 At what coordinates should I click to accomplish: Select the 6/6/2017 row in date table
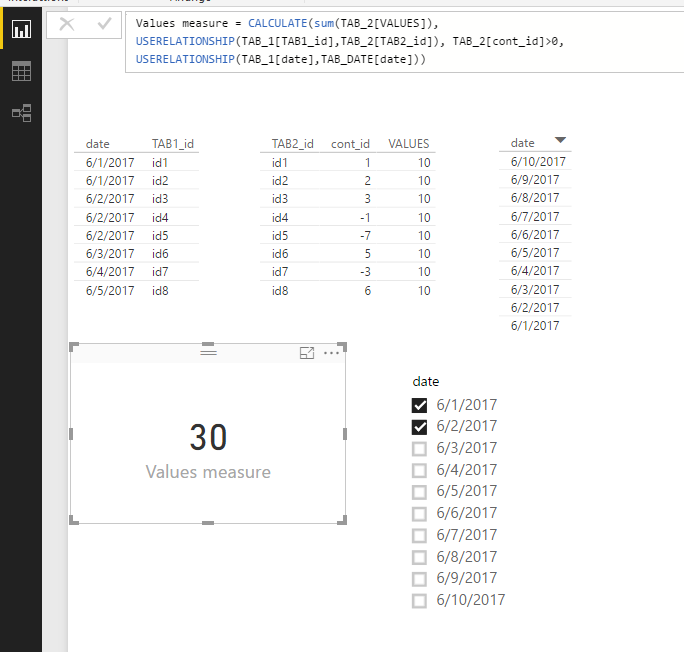click(x=535, y=235)
